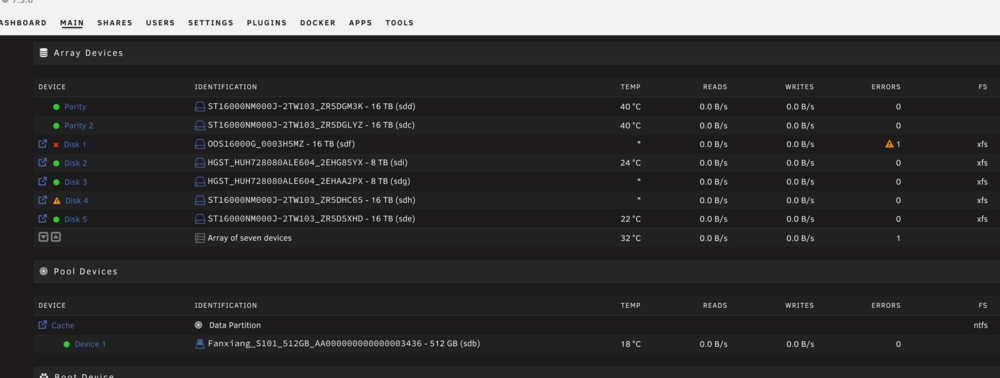Switch to the Shares tab

click(115, 22)
